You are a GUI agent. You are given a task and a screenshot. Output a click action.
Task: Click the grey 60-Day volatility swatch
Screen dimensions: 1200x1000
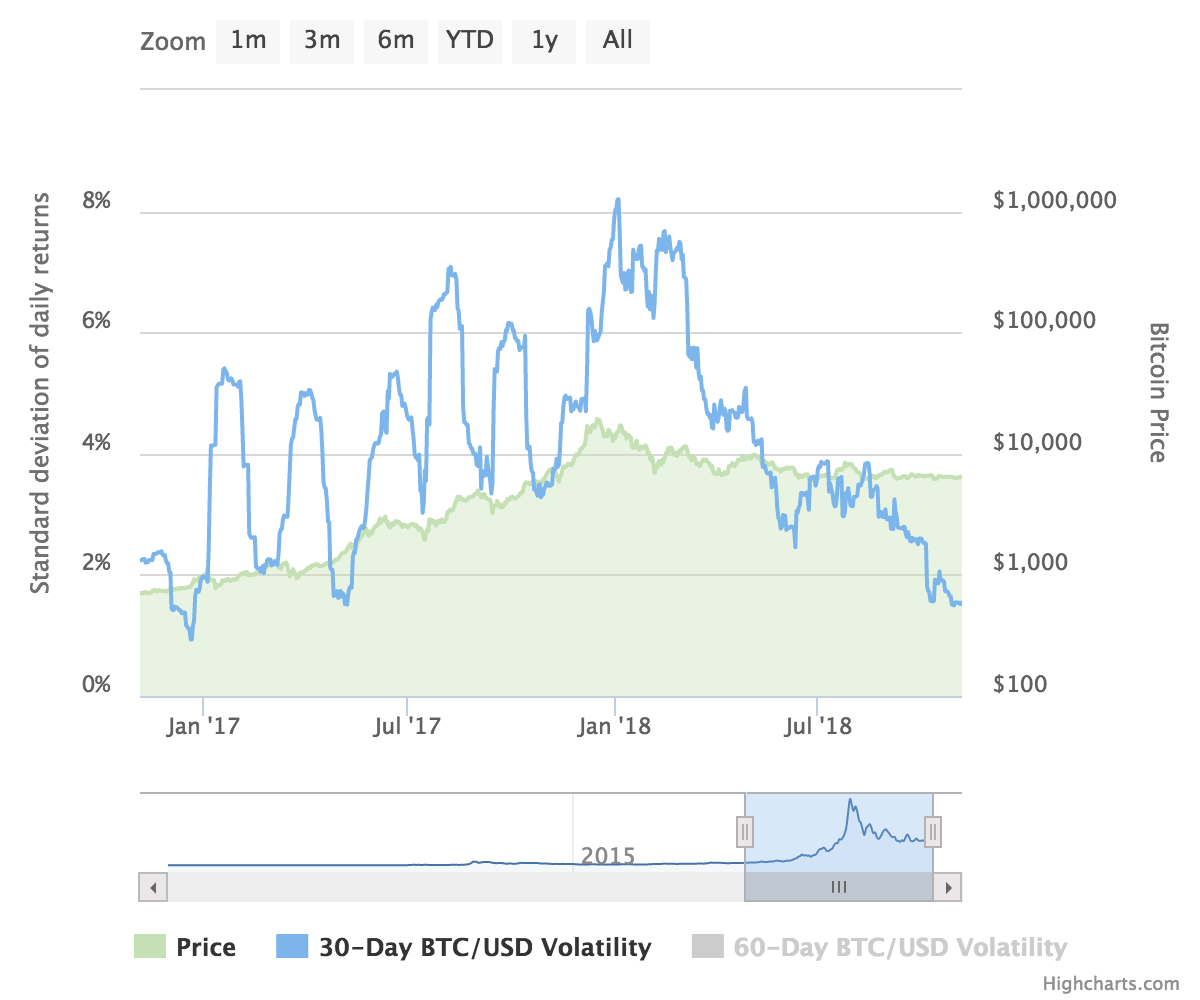click(x=707, y=947)
